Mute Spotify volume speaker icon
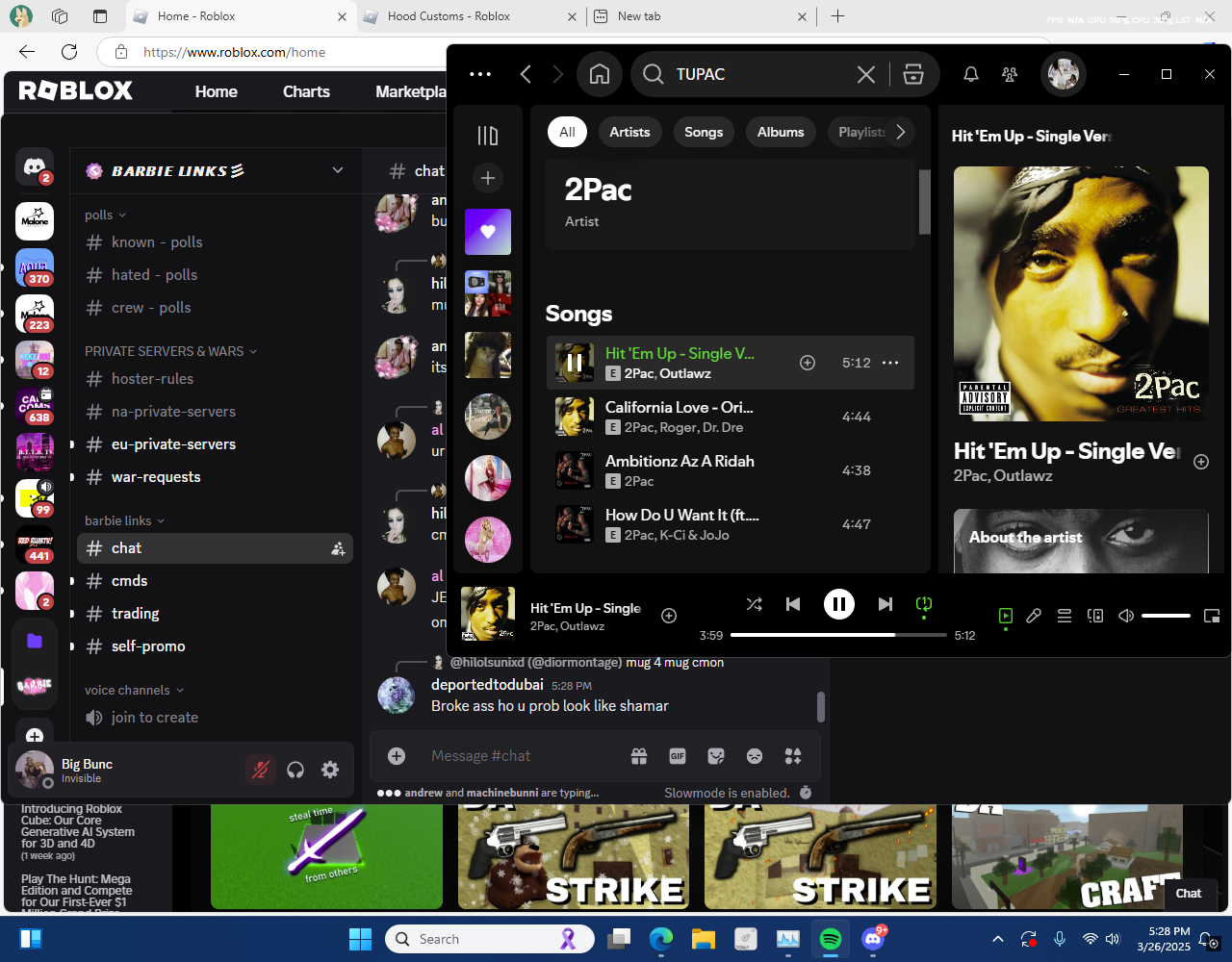Image resolution: width=1232 pixels, height=962 pixels. point(1126,616)
